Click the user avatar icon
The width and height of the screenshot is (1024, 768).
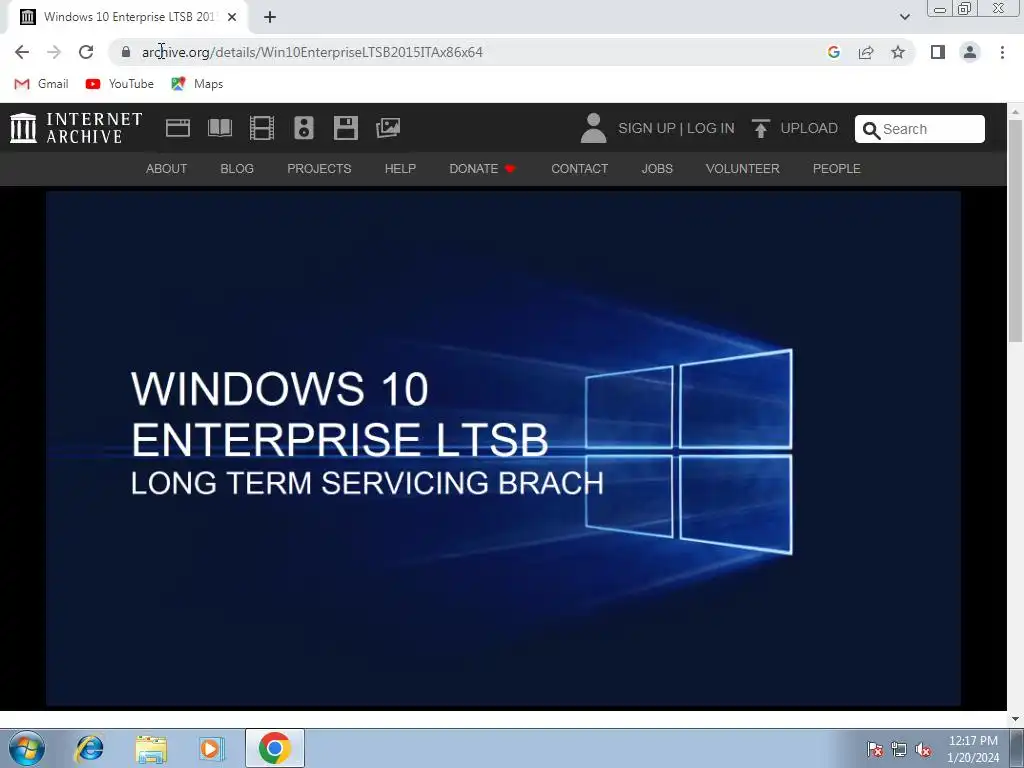(x=593, y=128)
